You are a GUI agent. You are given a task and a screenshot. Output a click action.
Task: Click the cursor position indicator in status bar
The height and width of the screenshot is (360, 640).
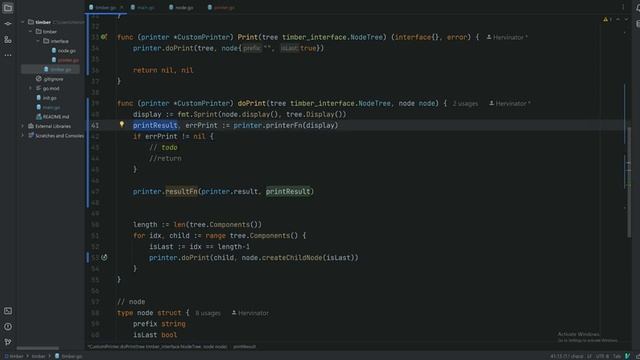[x=567, y=356]
